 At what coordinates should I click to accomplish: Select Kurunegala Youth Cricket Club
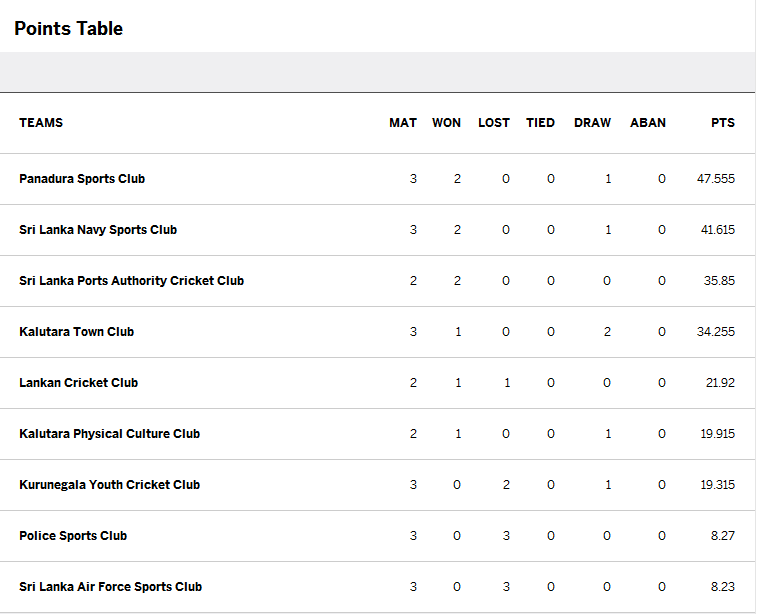tap(110, 485)
